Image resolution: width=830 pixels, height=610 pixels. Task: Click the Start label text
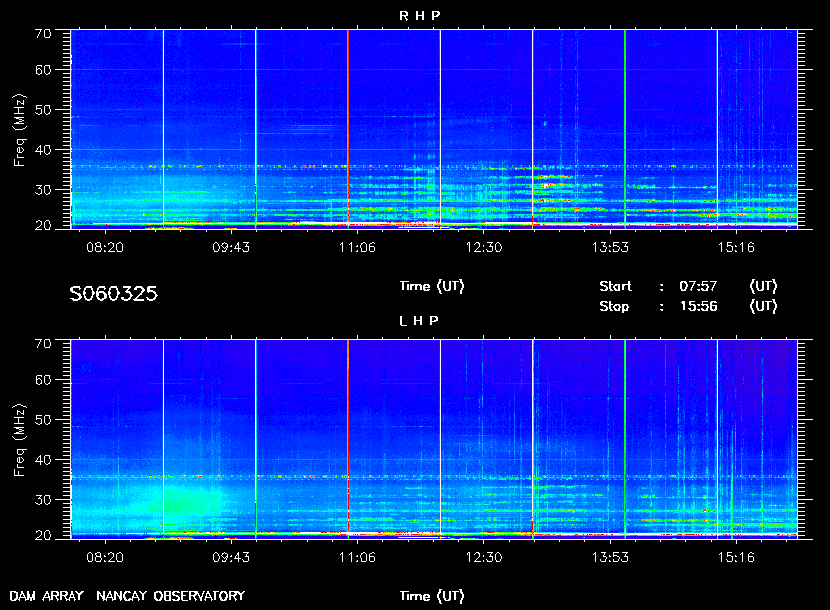coord(615,286)
